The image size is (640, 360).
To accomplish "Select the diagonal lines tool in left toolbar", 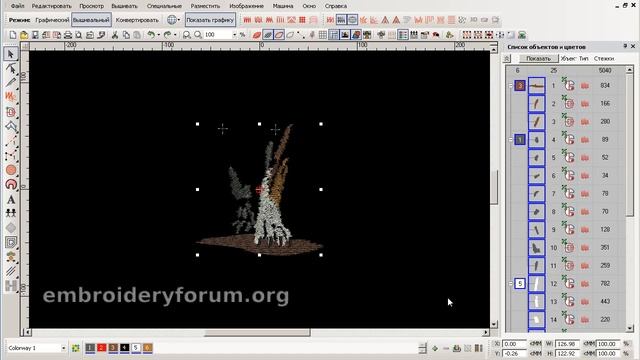I will pyautogui.click(x=11, y=271).
